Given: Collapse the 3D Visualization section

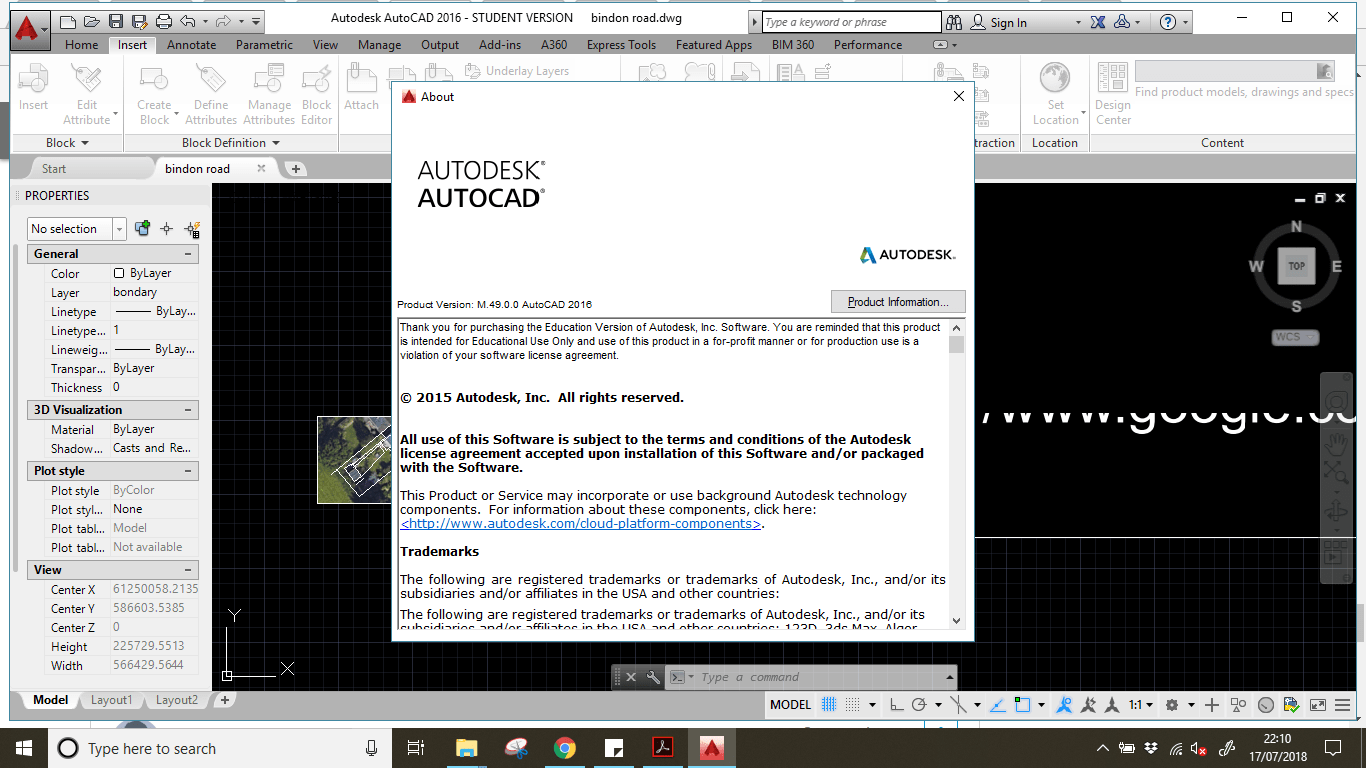Looking at the screenshot, I should click(188, 410).
